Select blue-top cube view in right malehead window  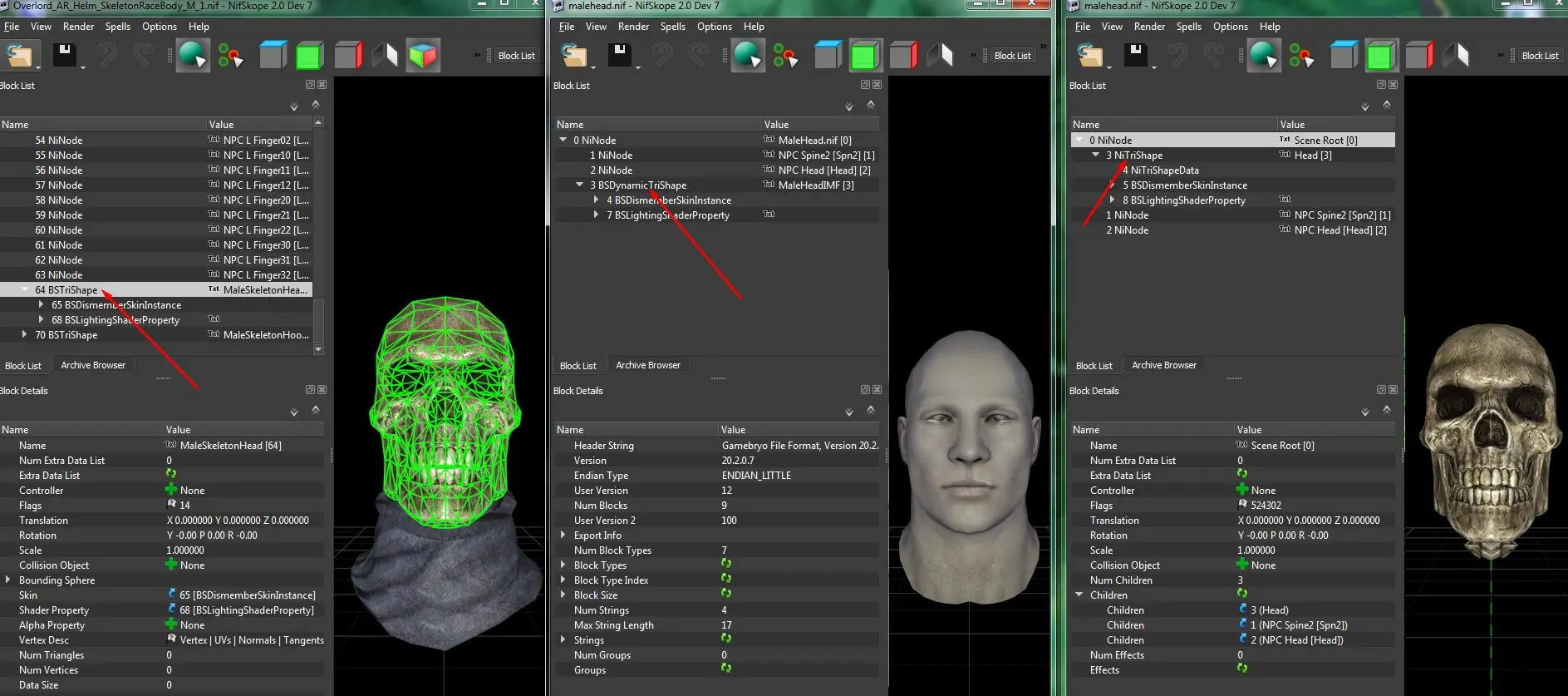coord(1344,56)
